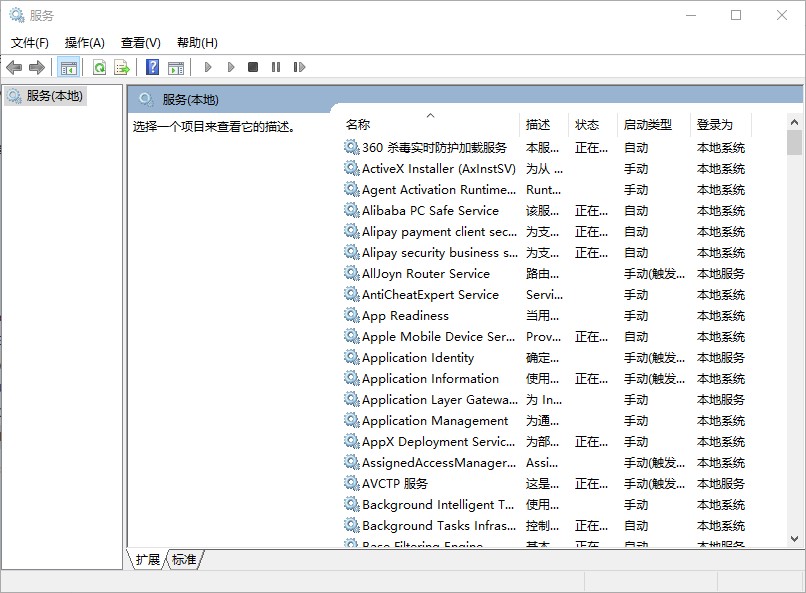
Task: Click the Back arrow toolbar icon
Action: (14, 67)
